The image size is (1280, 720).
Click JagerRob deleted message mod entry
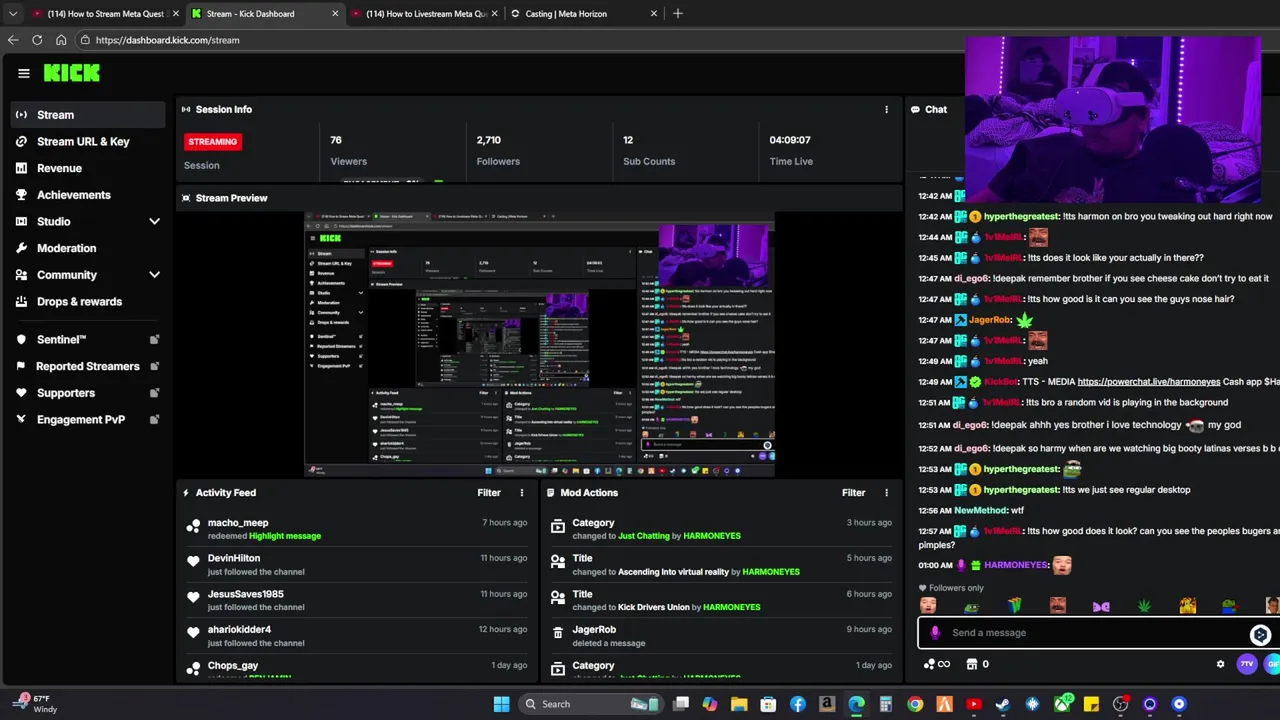[x=593, y=630]
